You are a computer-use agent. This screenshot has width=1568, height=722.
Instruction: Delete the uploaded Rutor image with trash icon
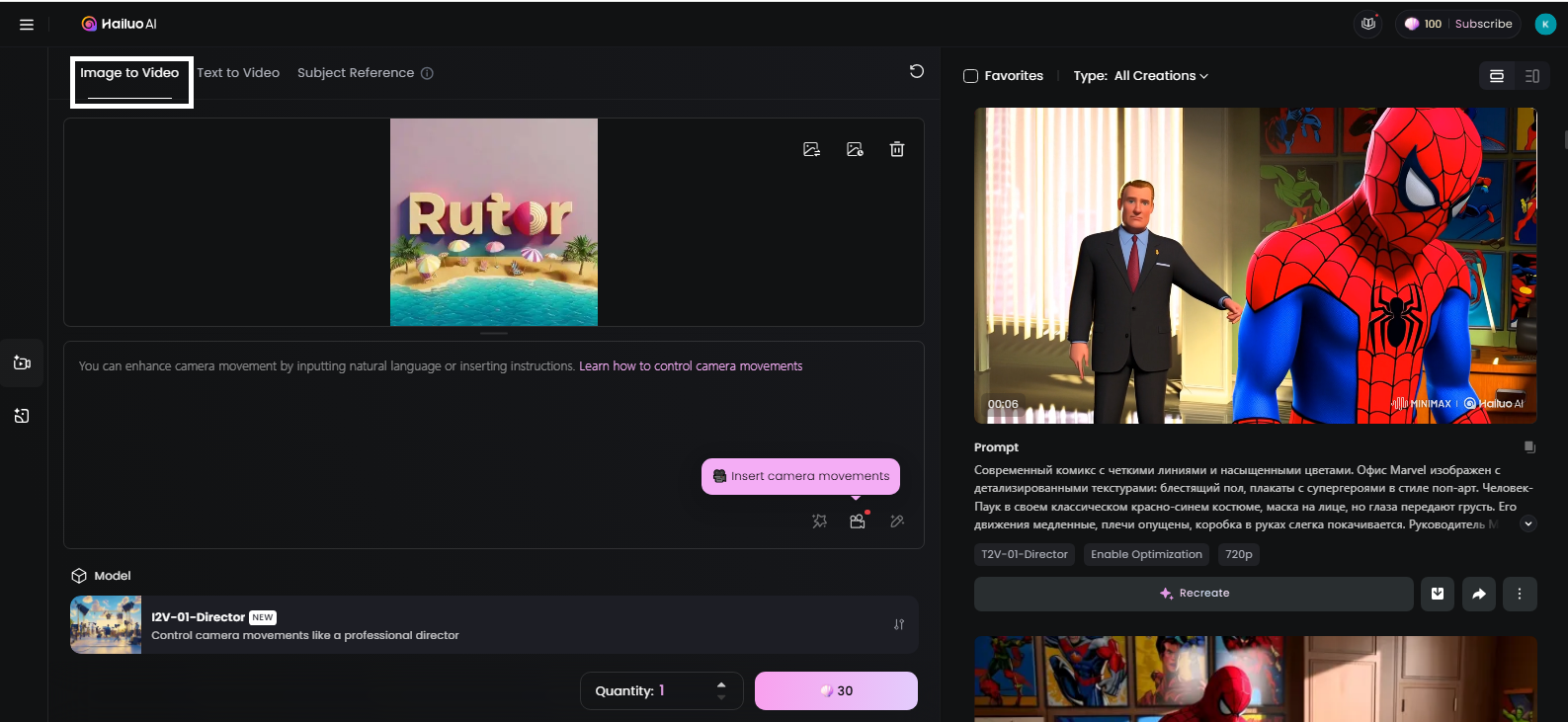tap(896, 149)
